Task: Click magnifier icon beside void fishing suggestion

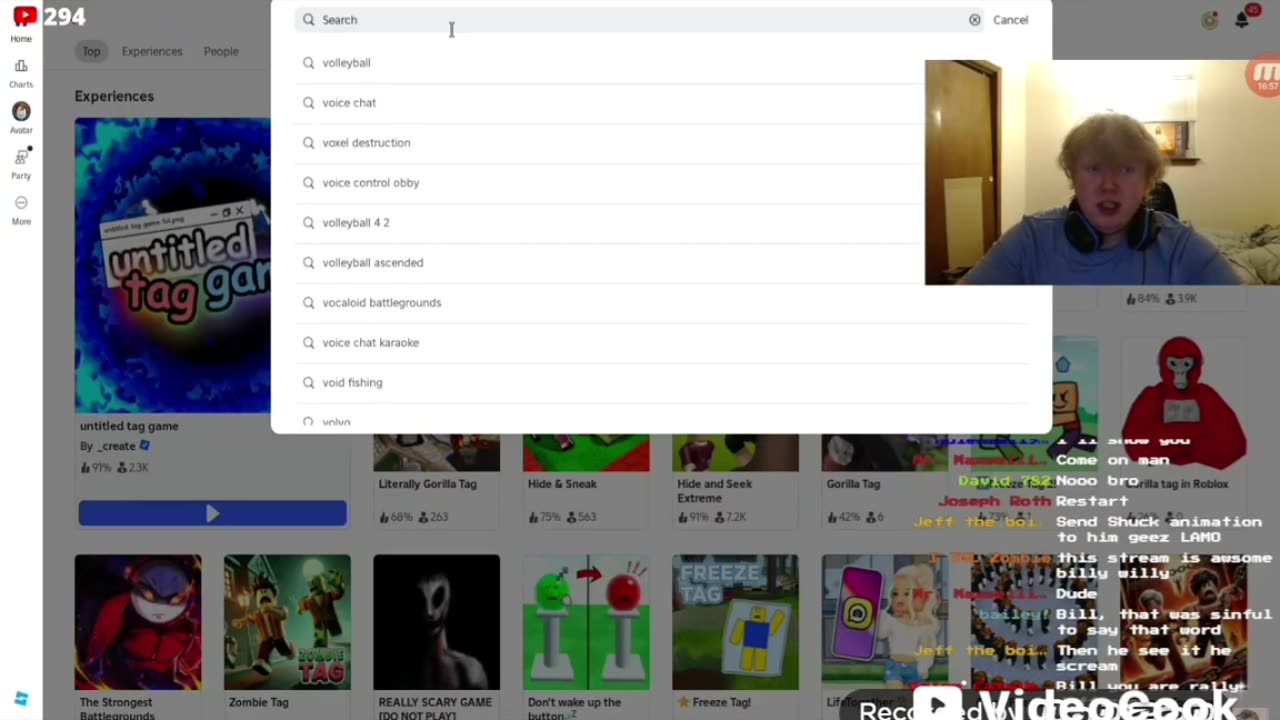Action: (309, 383)
